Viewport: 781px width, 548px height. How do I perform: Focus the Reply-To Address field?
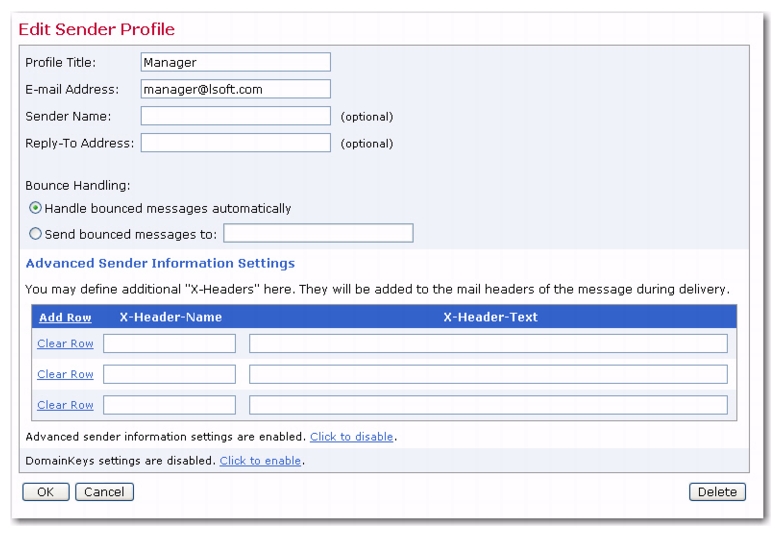236,143
